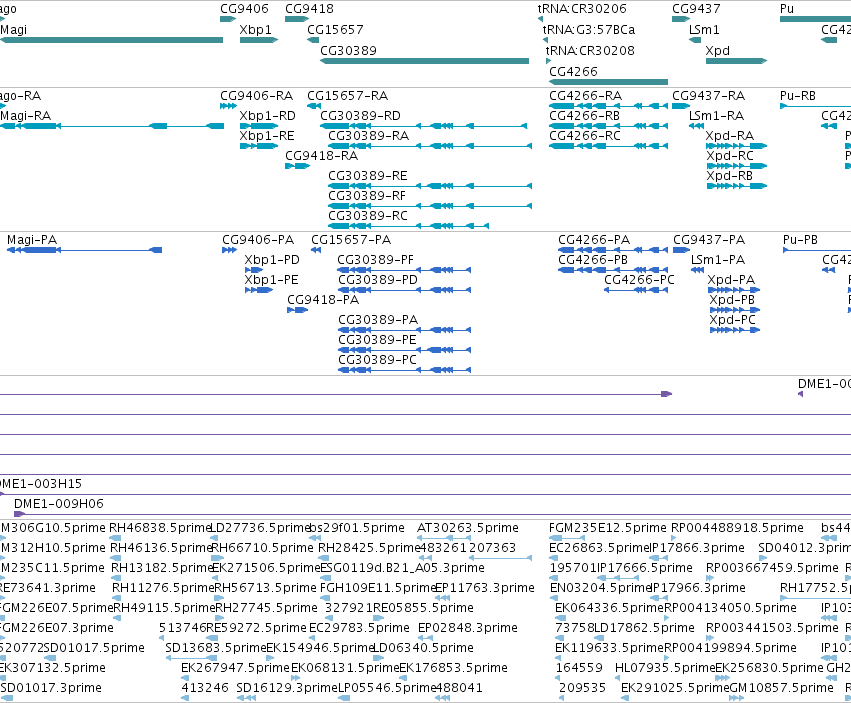Click CG4266-RB transcript label
The width and height of the screenshot is (851, 703).
[x=585, y=116]
